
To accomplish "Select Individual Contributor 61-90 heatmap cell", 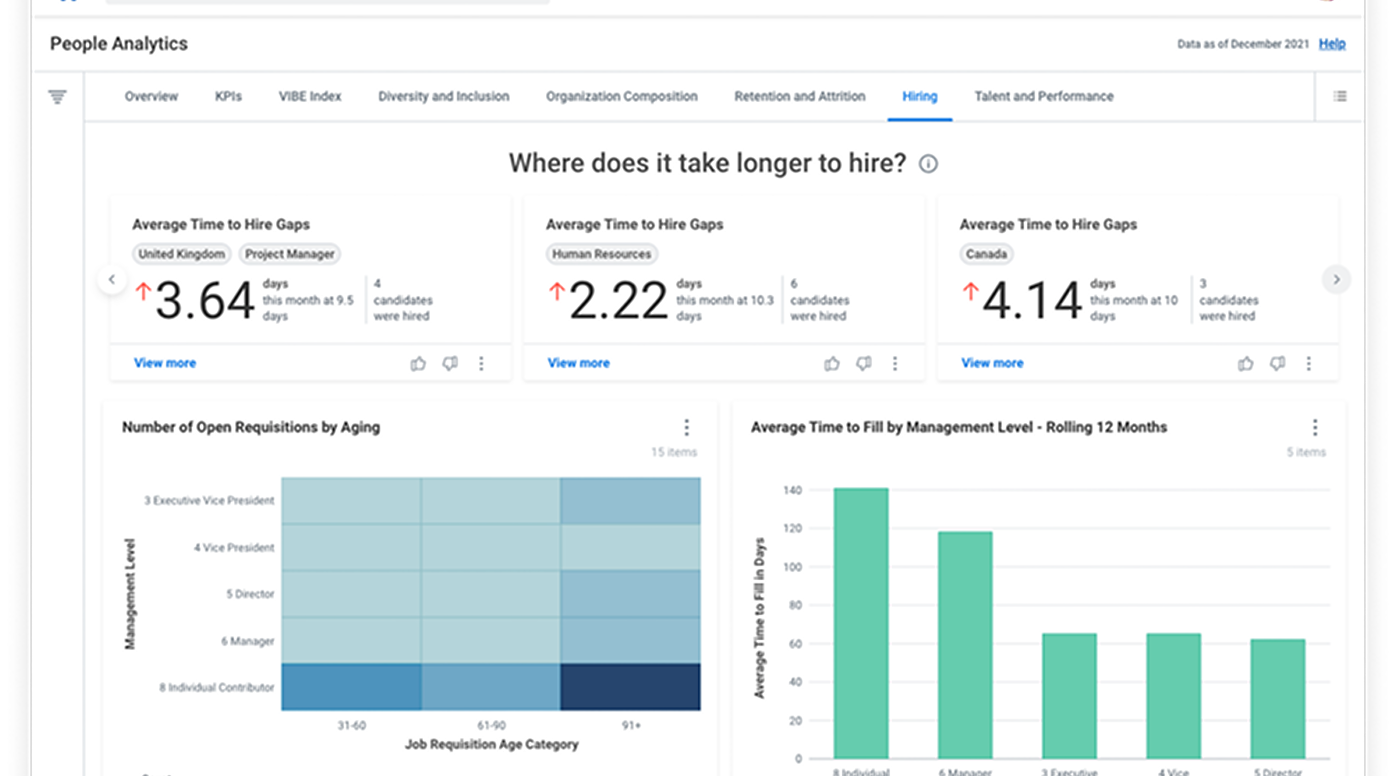I will pos(491,687).
